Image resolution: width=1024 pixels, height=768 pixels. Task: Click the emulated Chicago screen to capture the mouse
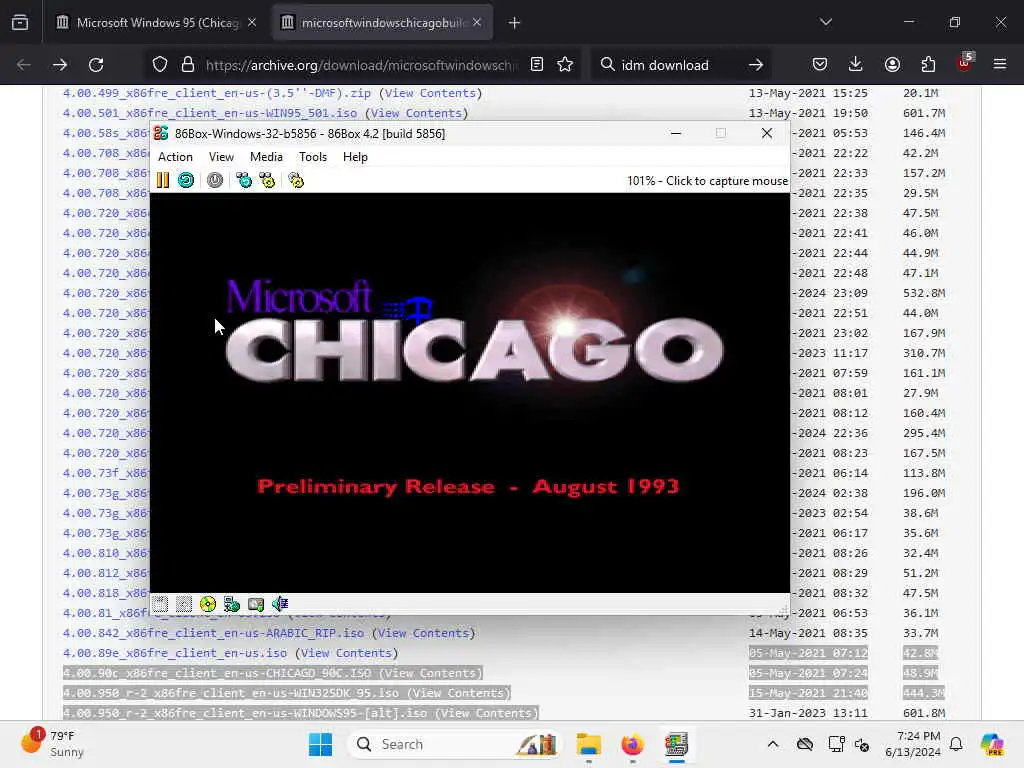coord(470,392)
